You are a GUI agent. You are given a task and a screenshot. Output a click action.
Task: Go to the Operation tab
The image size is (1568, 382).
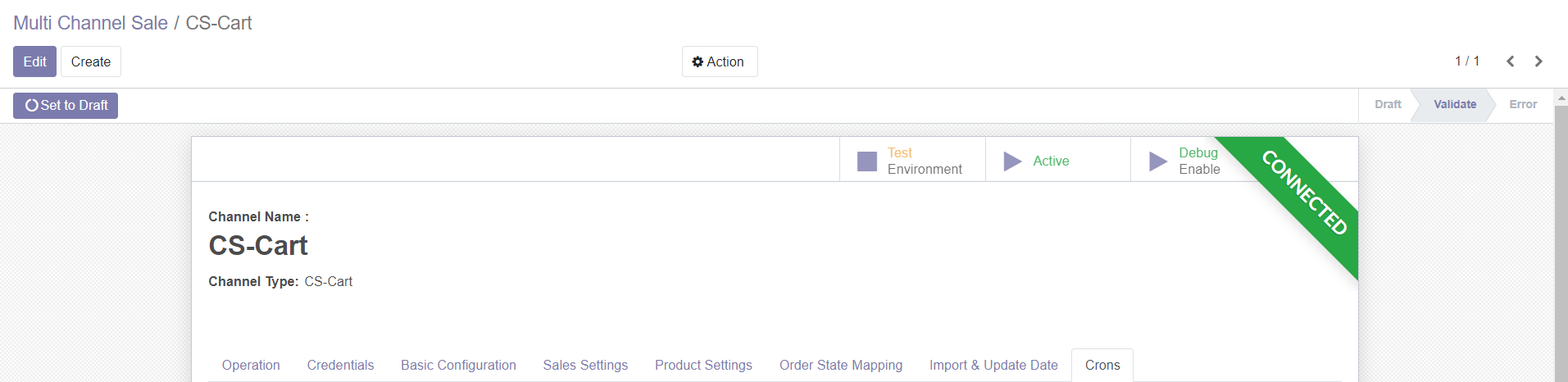click(x=251, y=366)
